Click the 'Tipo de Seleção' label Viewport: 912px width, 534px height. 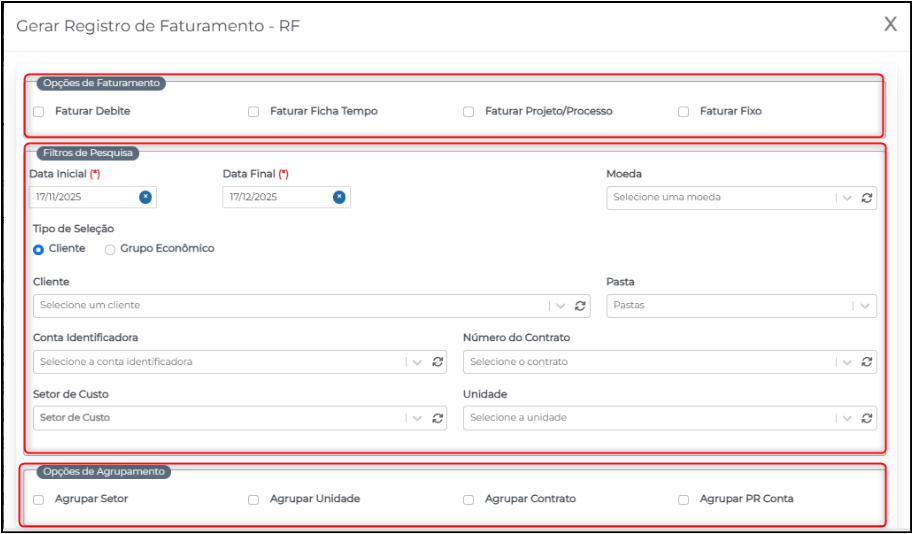click(x=74, y=229)
